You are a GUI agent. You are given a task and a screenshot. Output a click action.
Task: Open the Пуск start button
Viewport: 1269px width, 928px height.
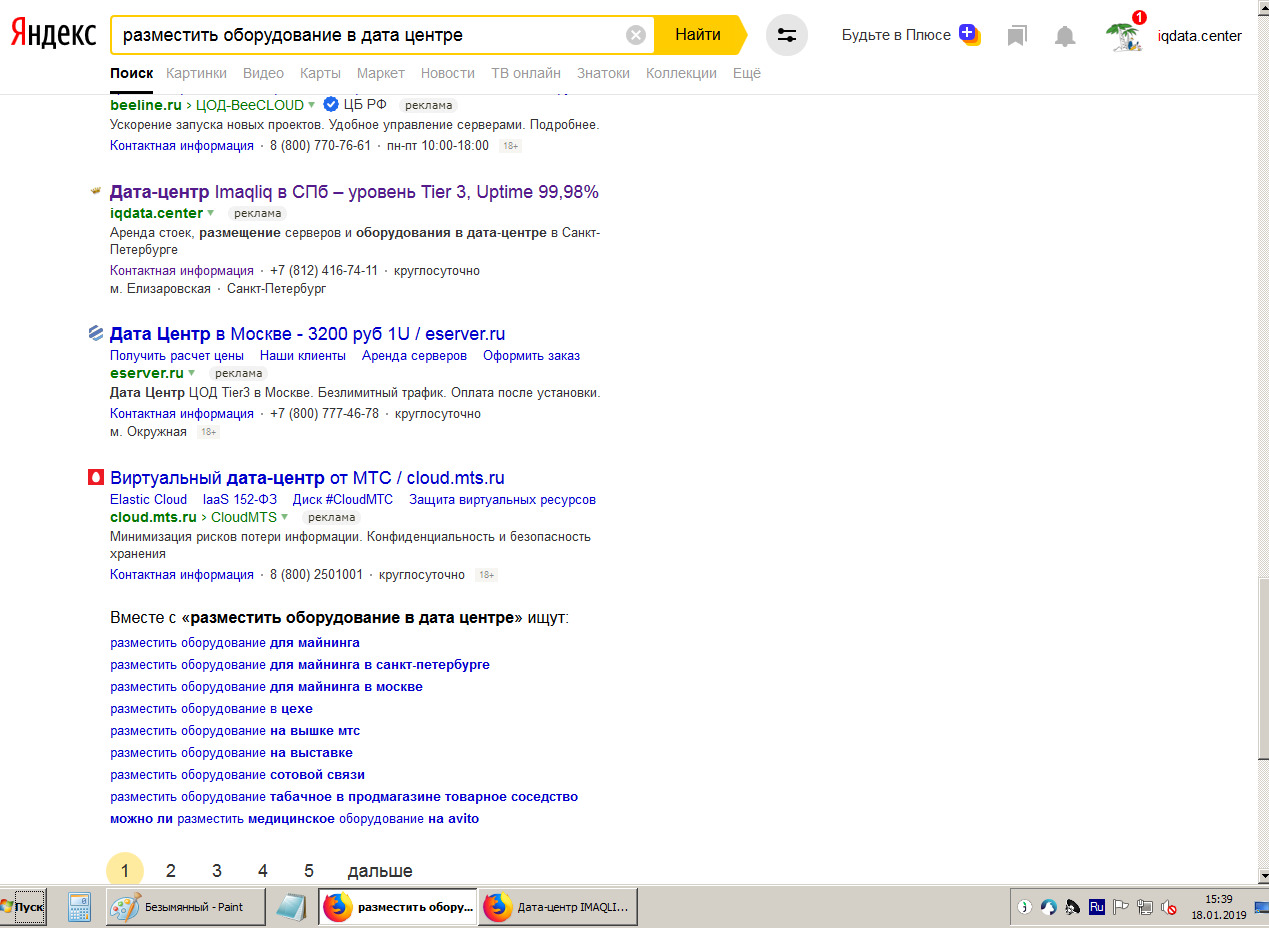pos(22,907)
